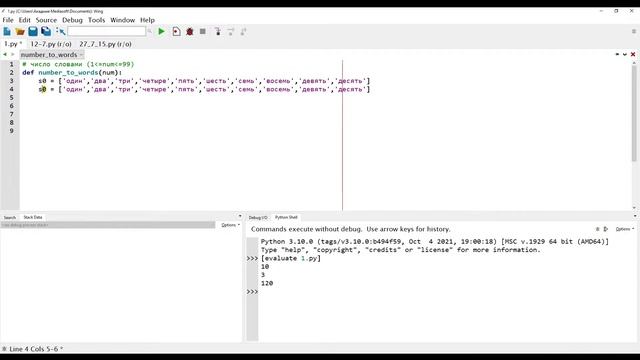This screenshot has height=360, width=640.
Task: Open the Stack Data Options dropdown
Action: point(230,225)
